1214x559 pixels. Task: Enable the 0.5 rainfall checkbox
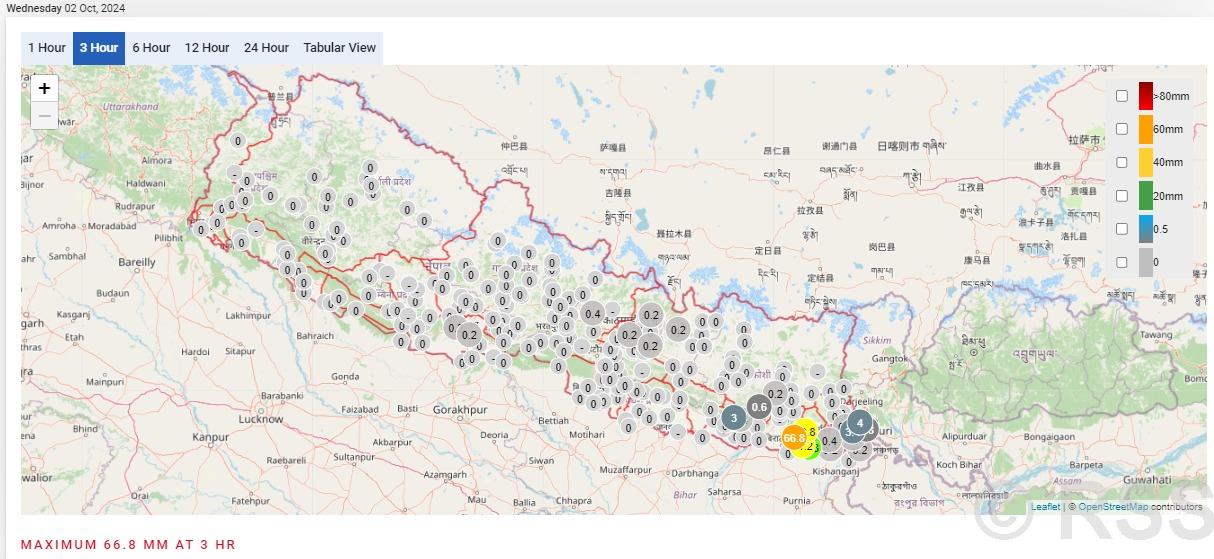click(1122, 229)
